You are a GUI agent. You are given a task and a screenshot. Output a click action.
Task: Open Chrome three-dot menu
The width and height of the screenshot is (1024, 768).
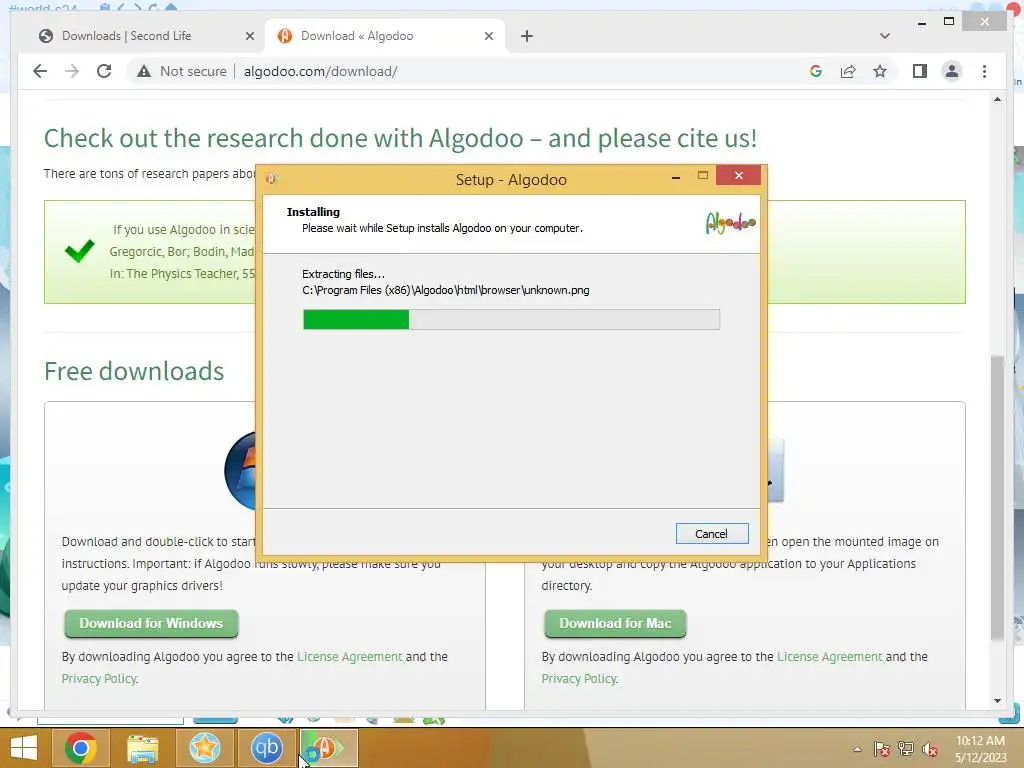click(x=984, y=71)
